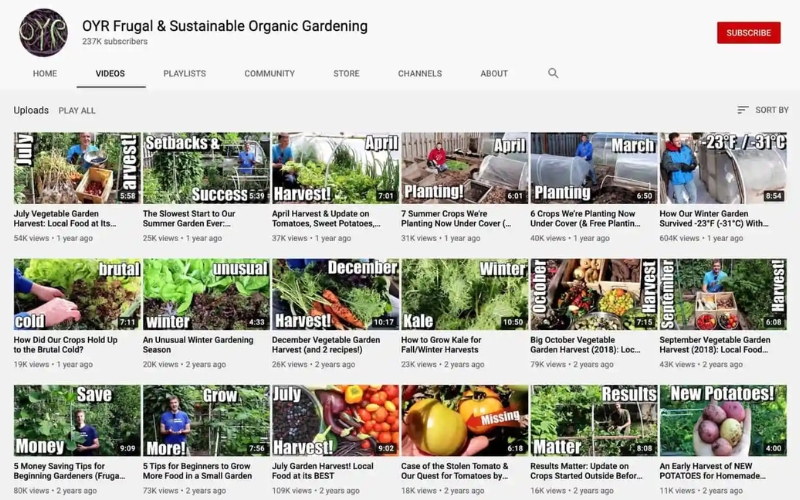Open the Community tab
The width and height of the screenshot is (800, 500).
(x=269, y=73)
